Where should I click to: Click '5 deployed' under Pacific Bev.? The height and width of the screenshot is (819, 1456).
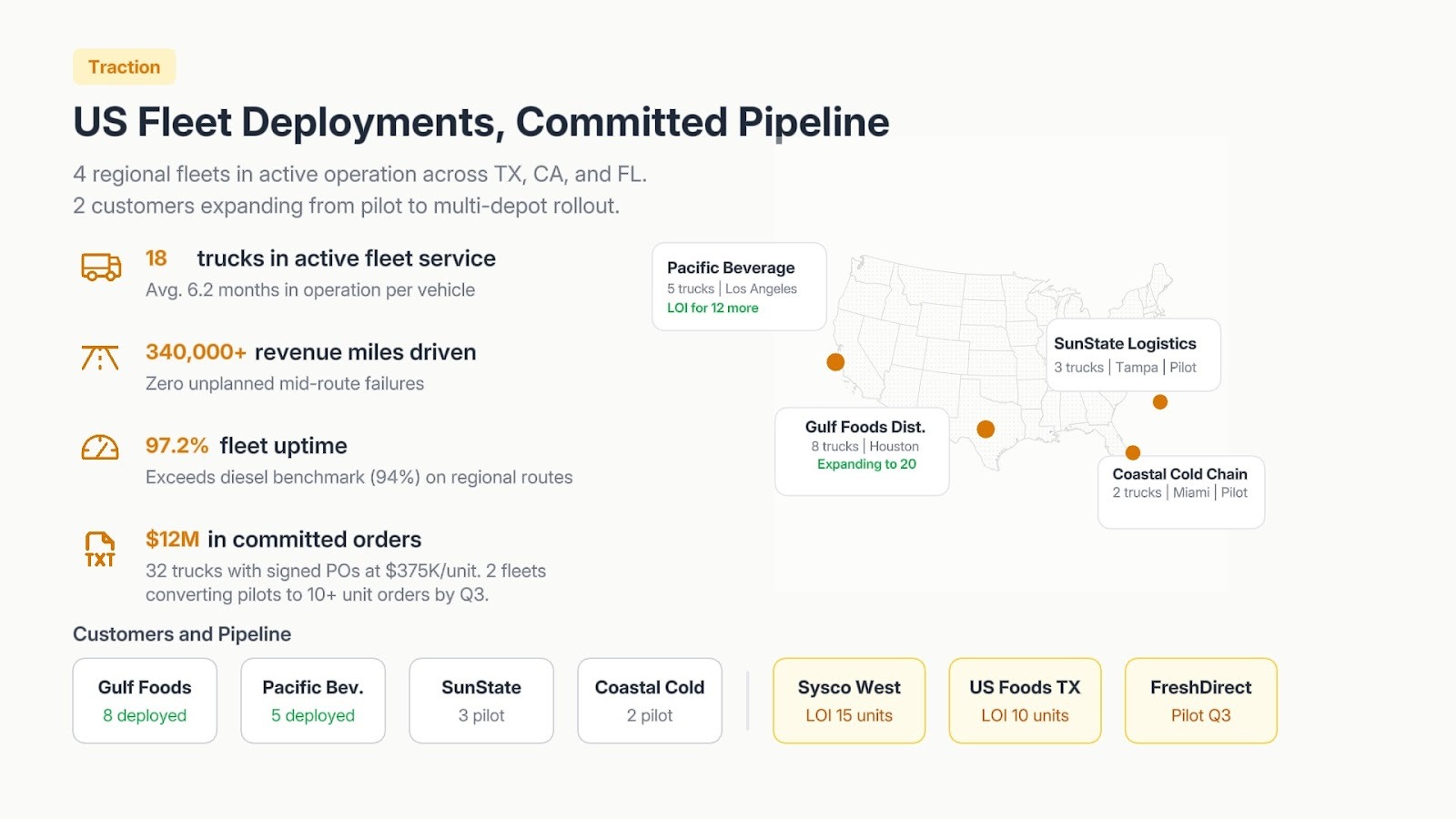point(313,715)
